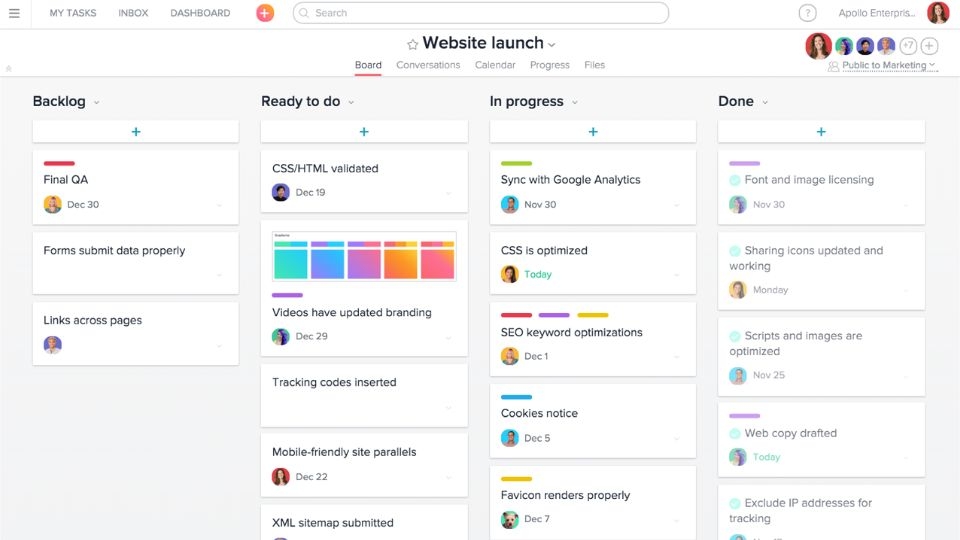Viewport: 960px width, 540px height.
Task: Favorite the Website launch project star
Action: coord(412,44)
